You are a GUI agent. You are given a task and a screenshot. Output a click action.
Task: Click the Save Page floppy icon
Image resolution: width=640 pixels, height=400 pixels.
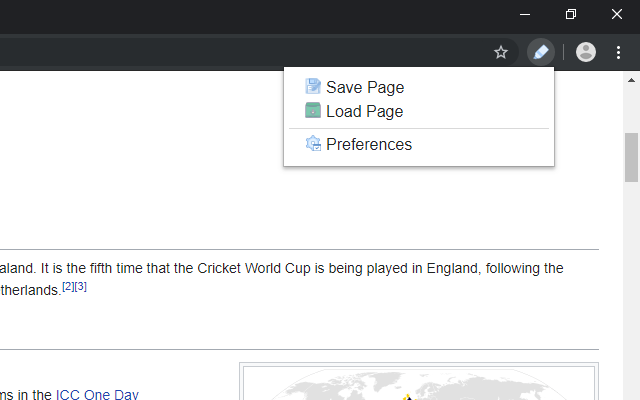coord(313,87)
